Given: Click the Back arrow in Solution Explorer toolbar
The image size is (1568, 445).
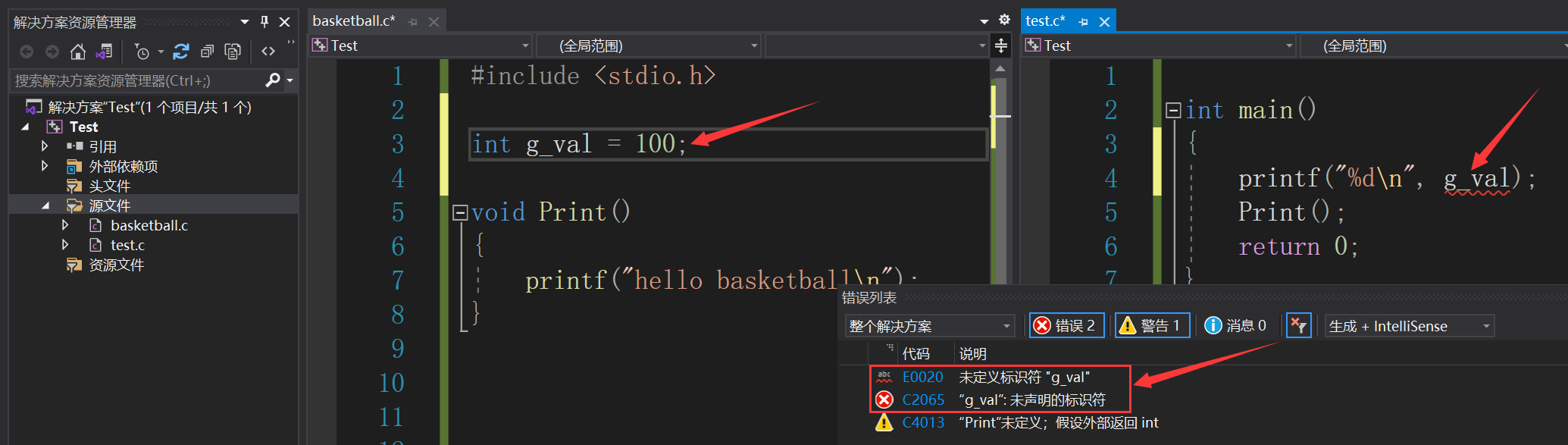Looking at the screenshot, I should coord(27,52).
